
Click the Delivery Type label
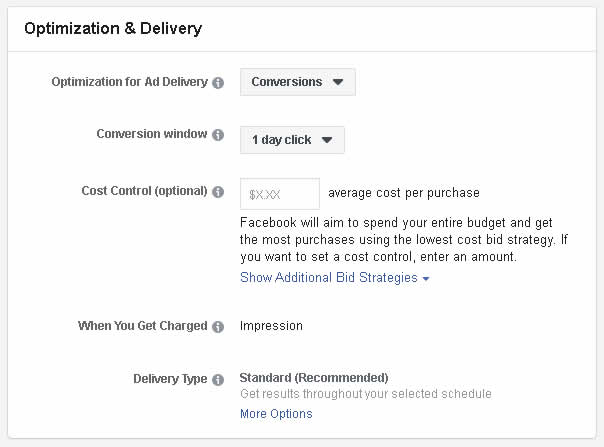click(170, 378)
